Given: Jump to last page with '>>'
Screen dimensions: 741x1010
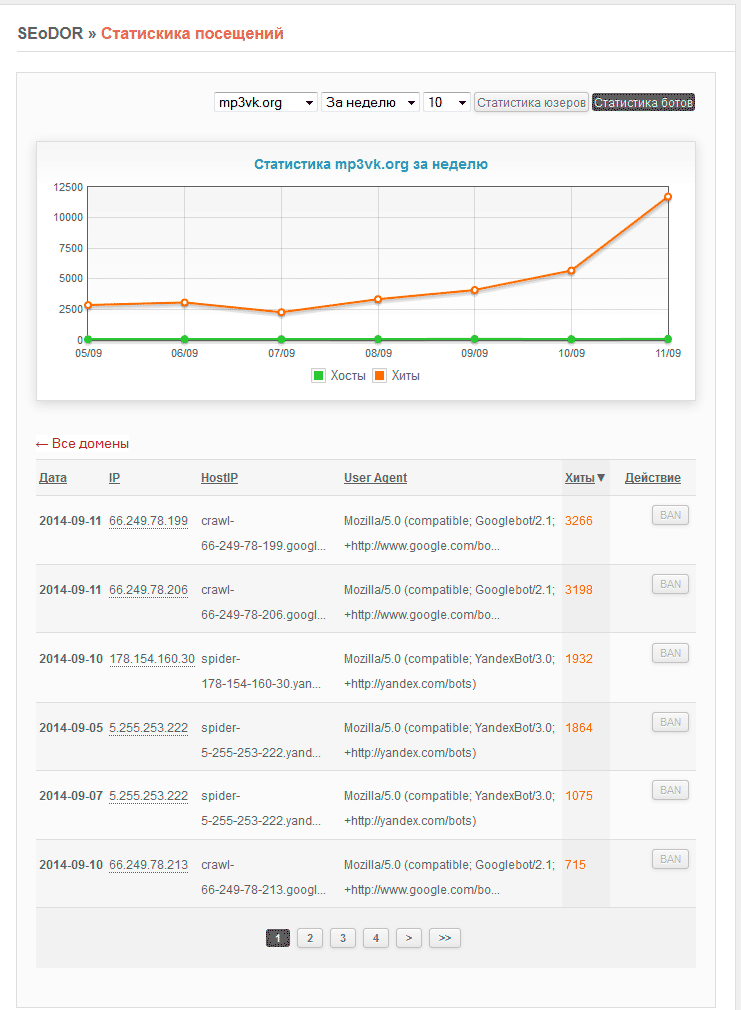Looking at the screenshot, I should pyautogui.click(x=445, y=938).
